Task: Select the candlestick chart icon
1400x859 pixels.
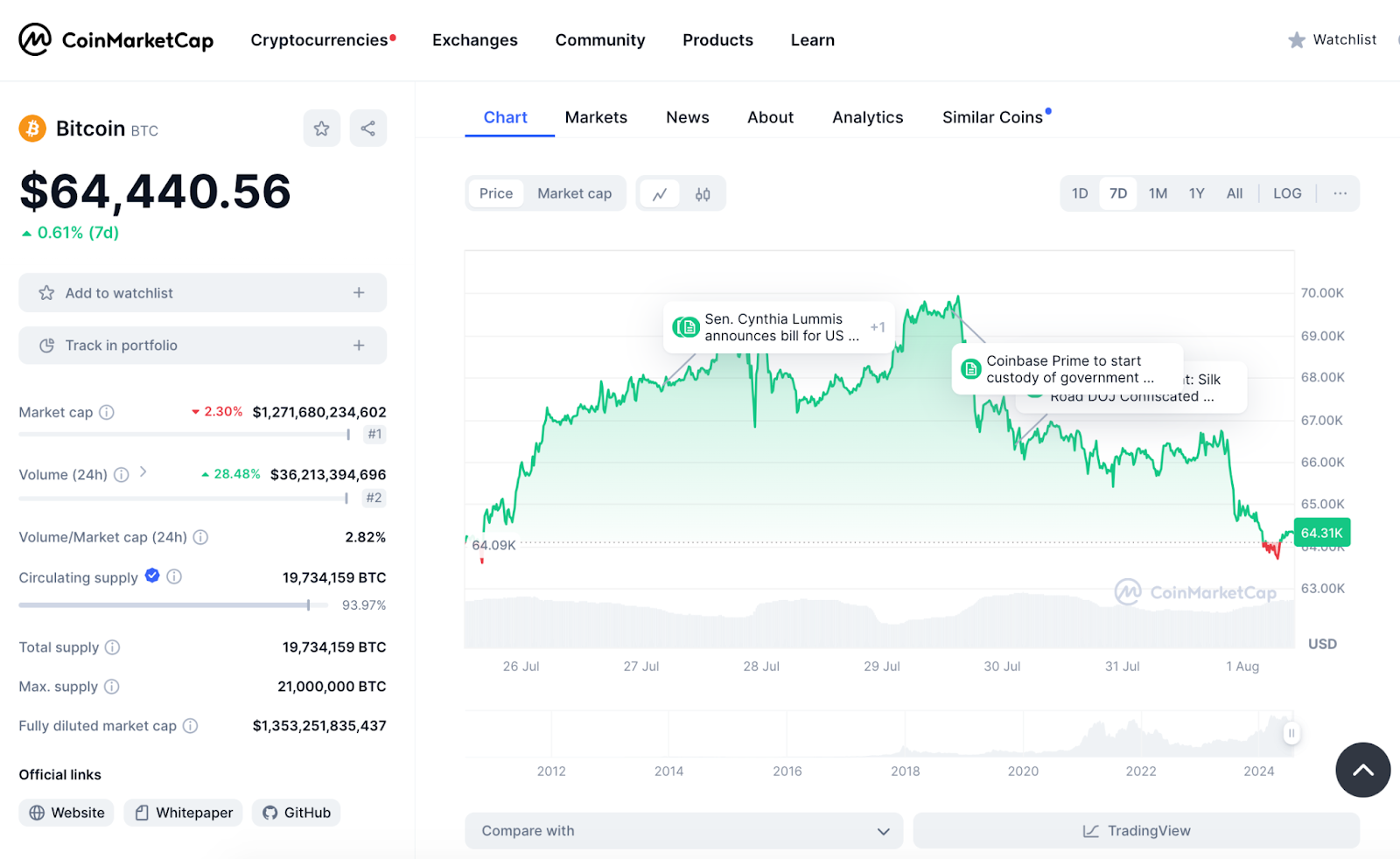Action: tap(703, 194)
